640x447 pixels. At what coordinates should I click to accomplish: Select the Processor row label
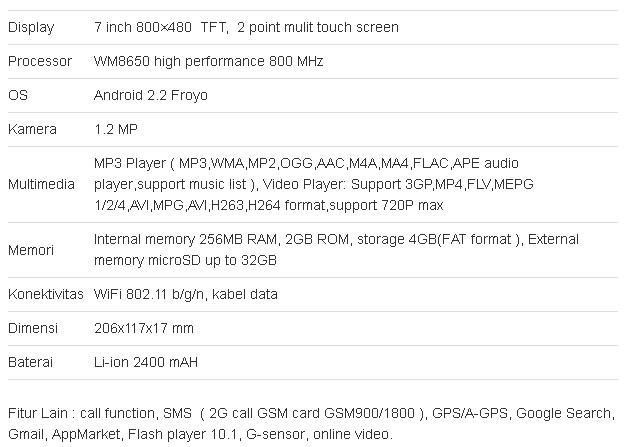point(40,61)
